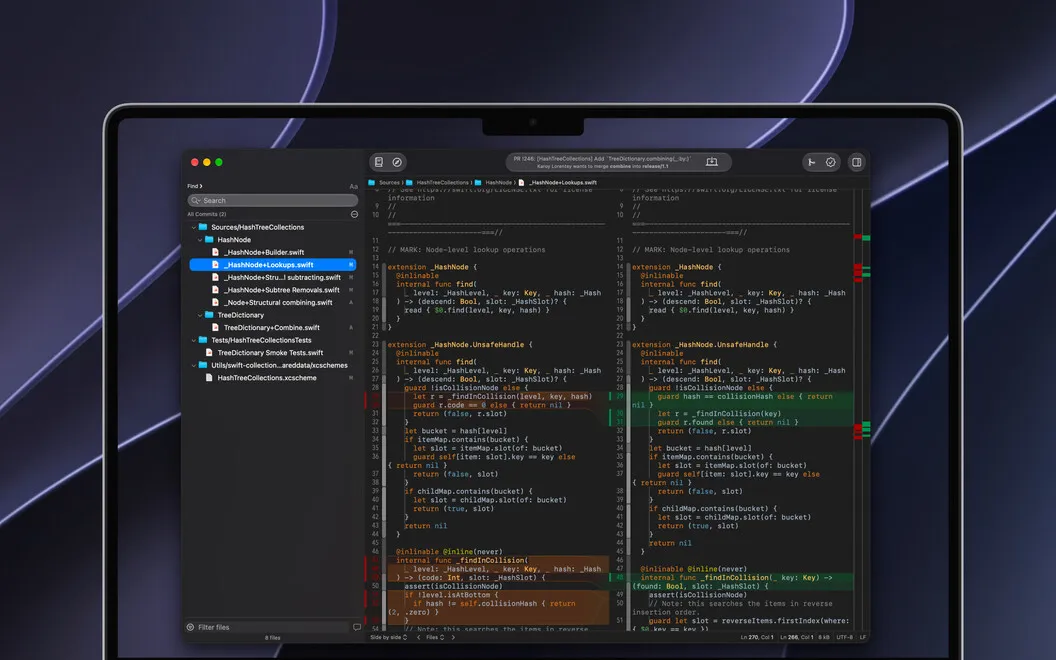Go to previous file using left chevron
Image resolution: width=1056 pixels, height=660 pixels.
(x=418, y=637)
